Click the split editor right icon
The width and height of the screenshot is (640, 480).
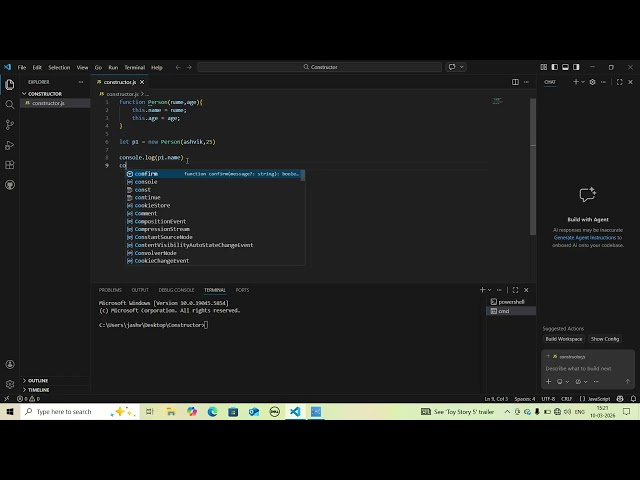pos(516,82)
